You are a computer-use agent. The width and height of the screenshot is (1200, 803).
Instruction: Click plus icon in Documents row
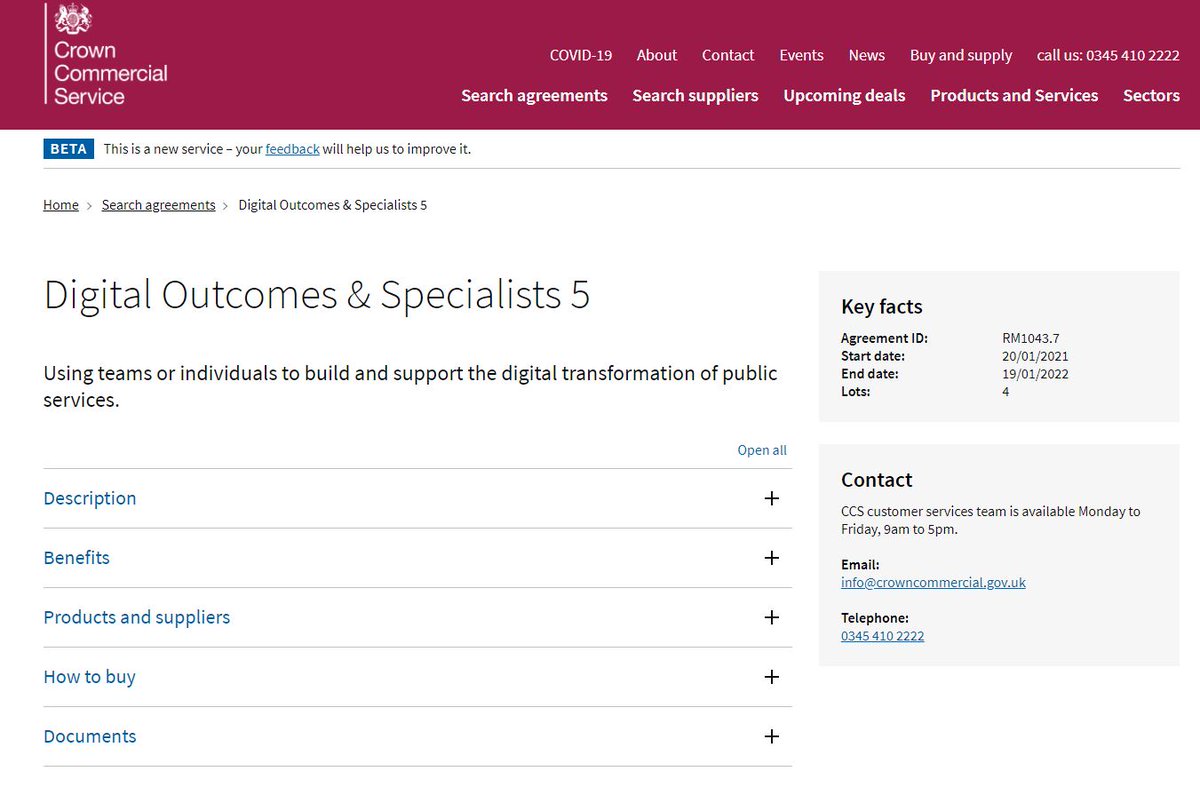tap(771, 736)
